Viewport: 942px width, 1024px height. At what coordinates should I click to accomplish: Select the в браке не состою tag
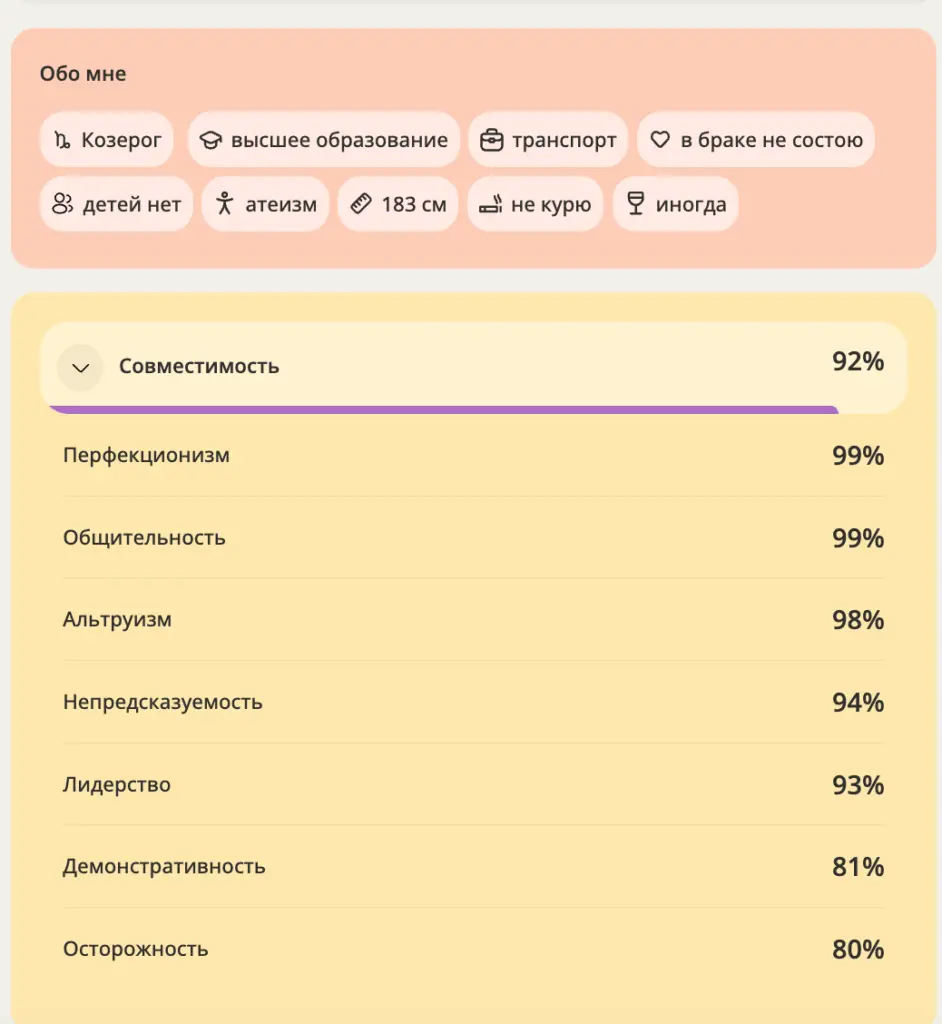[x=756, y=140]
